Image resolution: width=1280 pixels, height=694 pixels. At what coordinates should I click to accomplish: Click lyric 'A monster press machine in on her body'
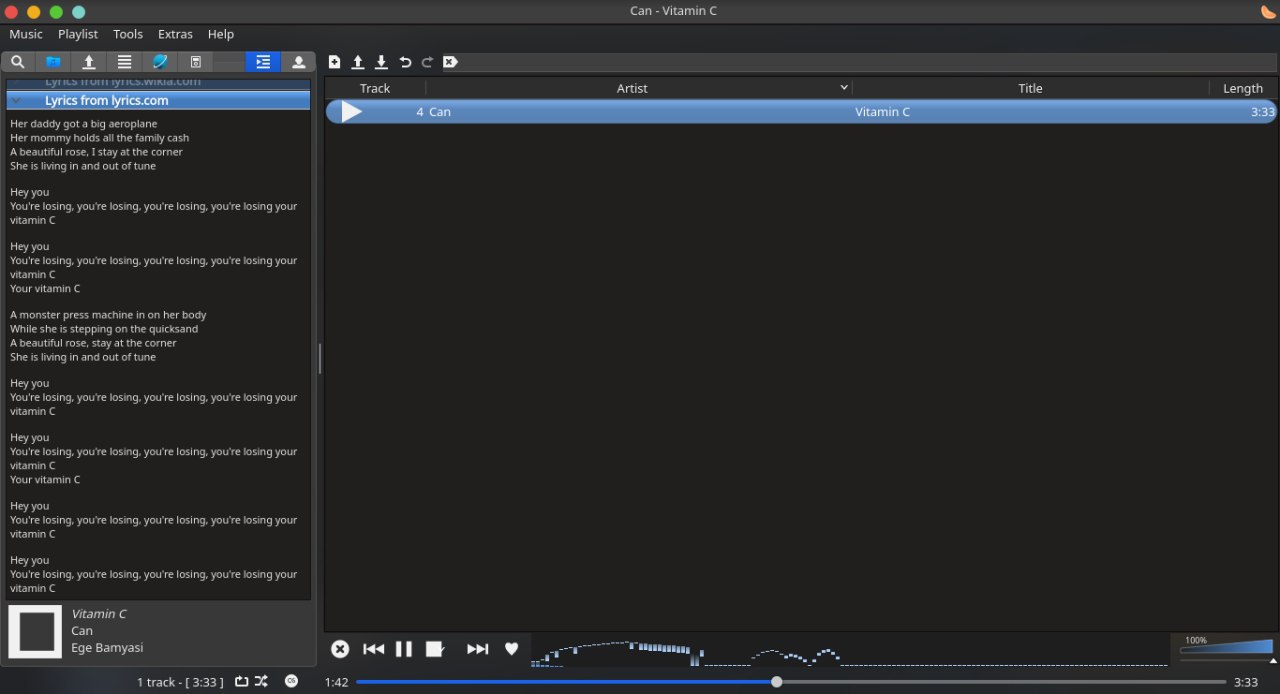(x=108, y=315)
